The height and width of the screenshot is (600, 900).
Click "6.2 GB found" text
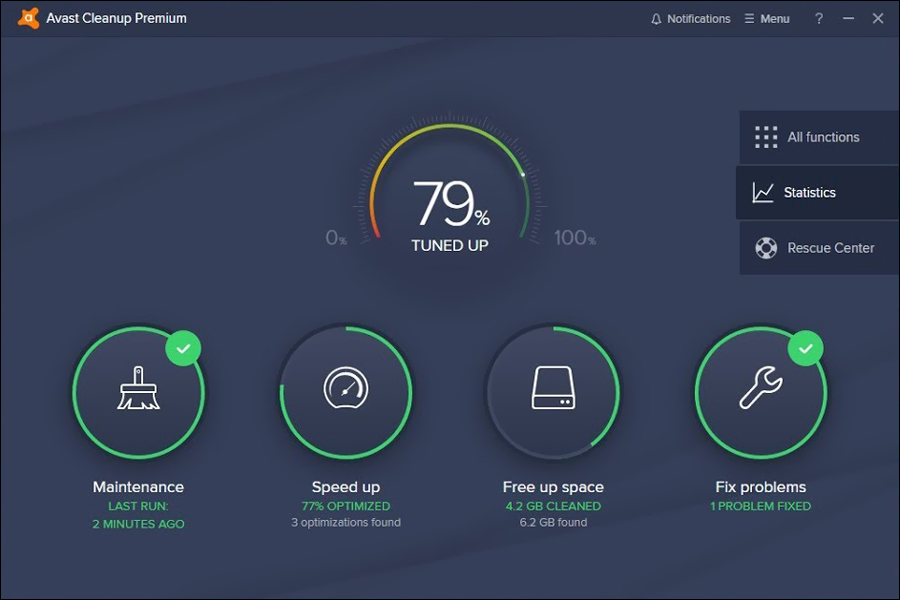tap(553, 522)
